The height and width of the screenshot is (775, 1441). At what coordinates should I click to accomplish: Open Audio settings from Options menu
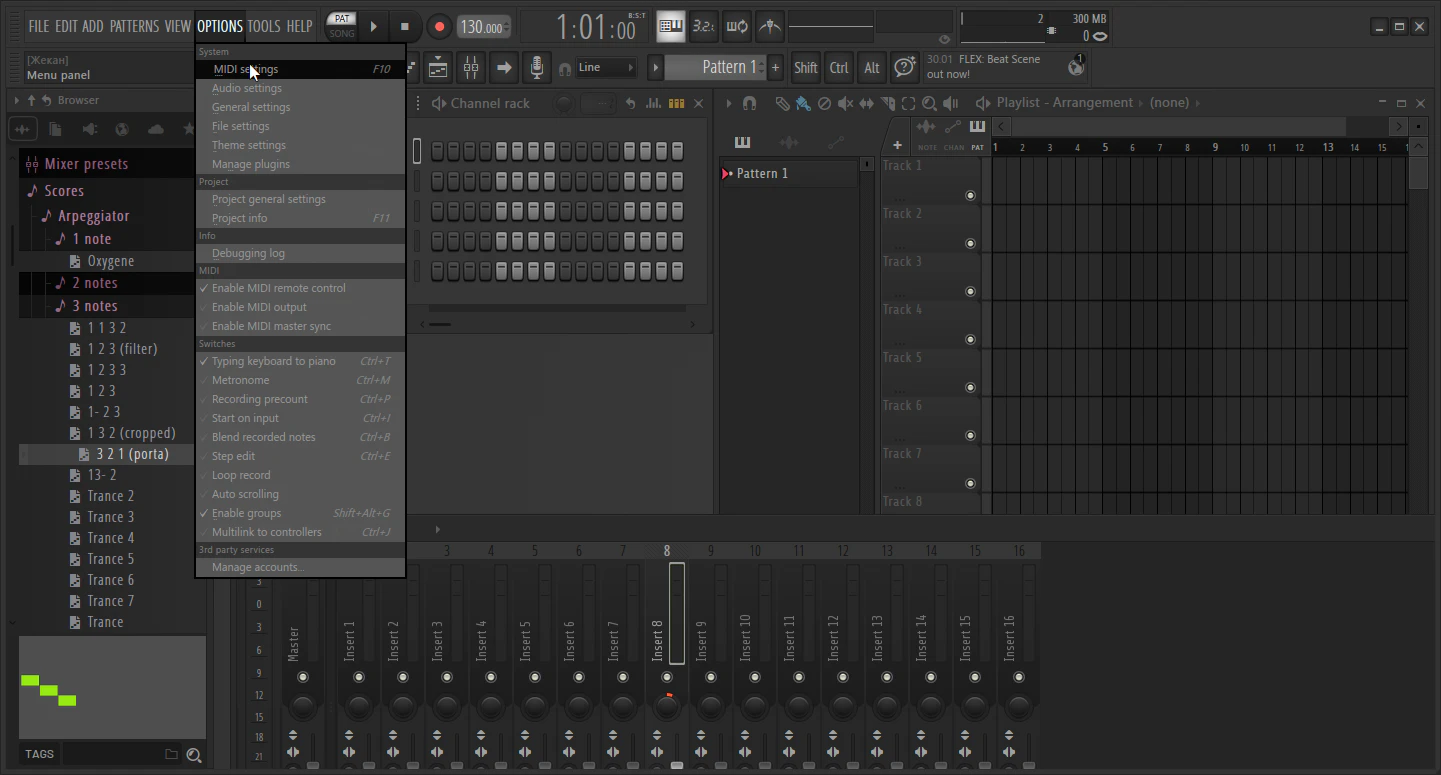click(x=246, y=88)
